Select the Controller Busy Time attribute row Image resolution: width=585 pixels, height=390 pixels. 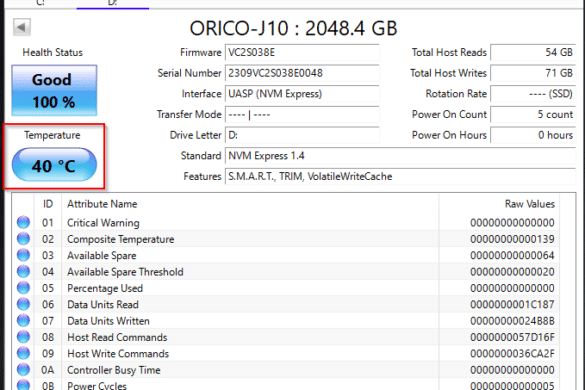[x=285, y=370]
